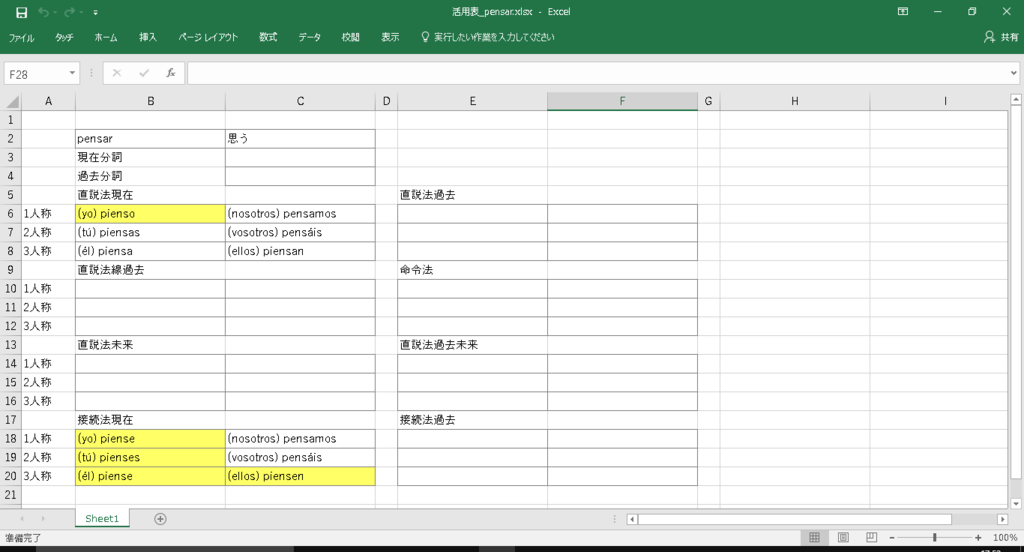Viewport: 1024px width, 552px height.
Task: Click inside the formula bar input
Action: (x=597, y=74)
